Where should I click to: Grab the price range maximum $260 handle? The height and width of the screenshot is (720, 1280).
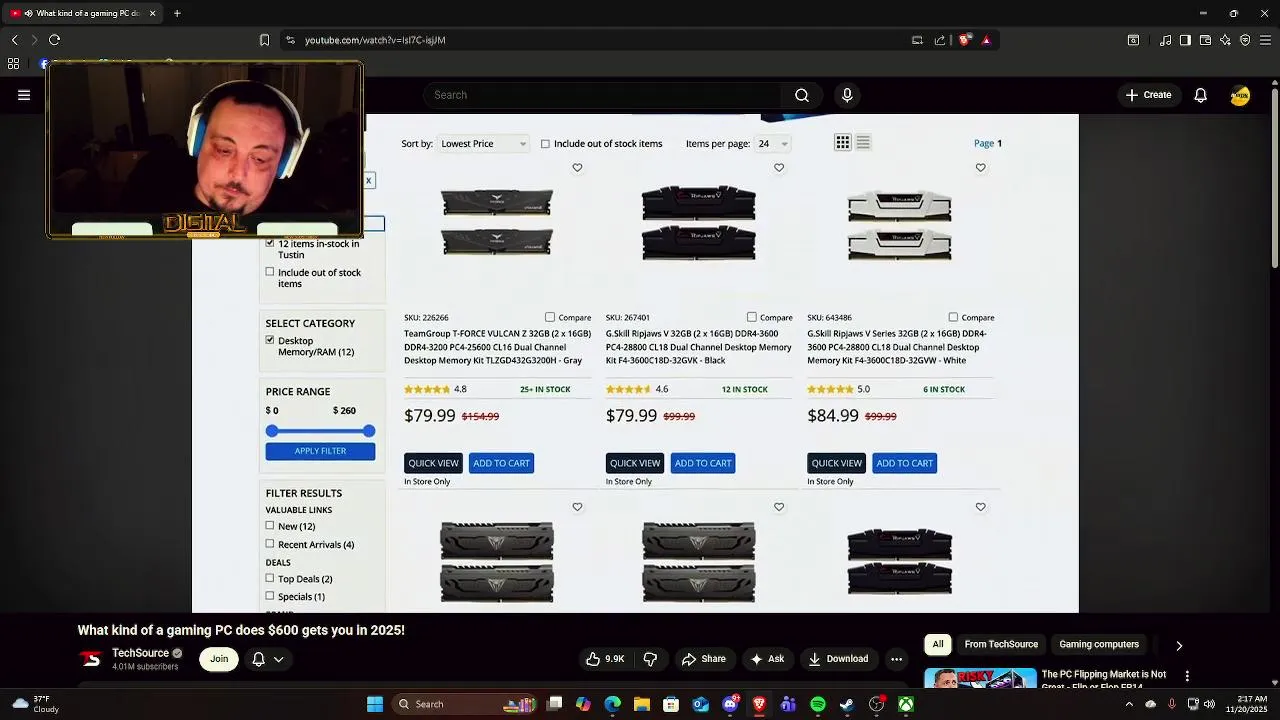[369, 431]
